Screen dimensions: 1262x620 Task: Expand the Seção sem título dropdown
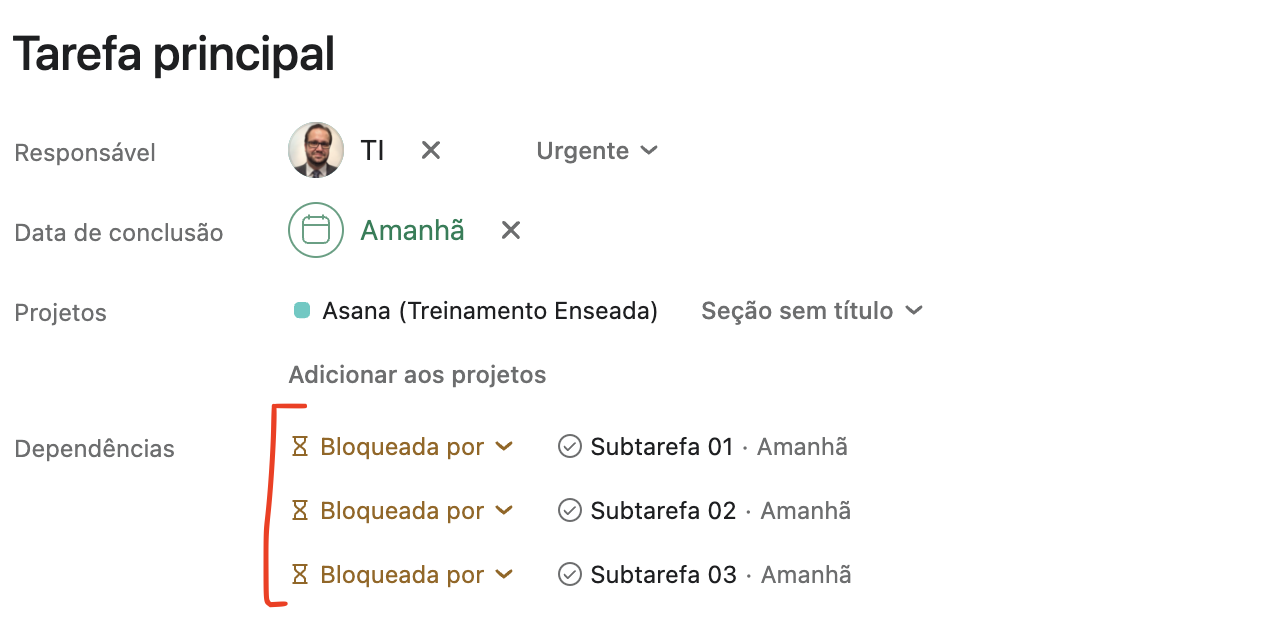(811, 311)
